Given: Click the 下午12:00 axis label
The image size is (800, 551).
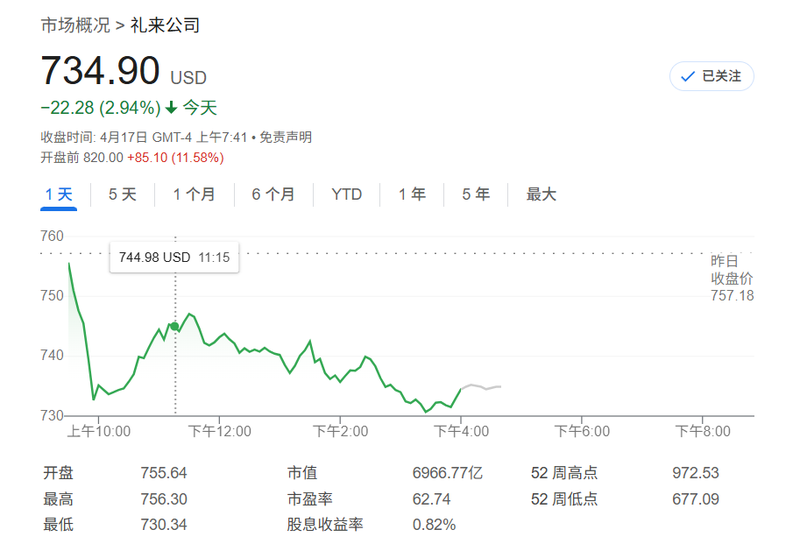Looking at the screenshot, I should coord(219,432).
